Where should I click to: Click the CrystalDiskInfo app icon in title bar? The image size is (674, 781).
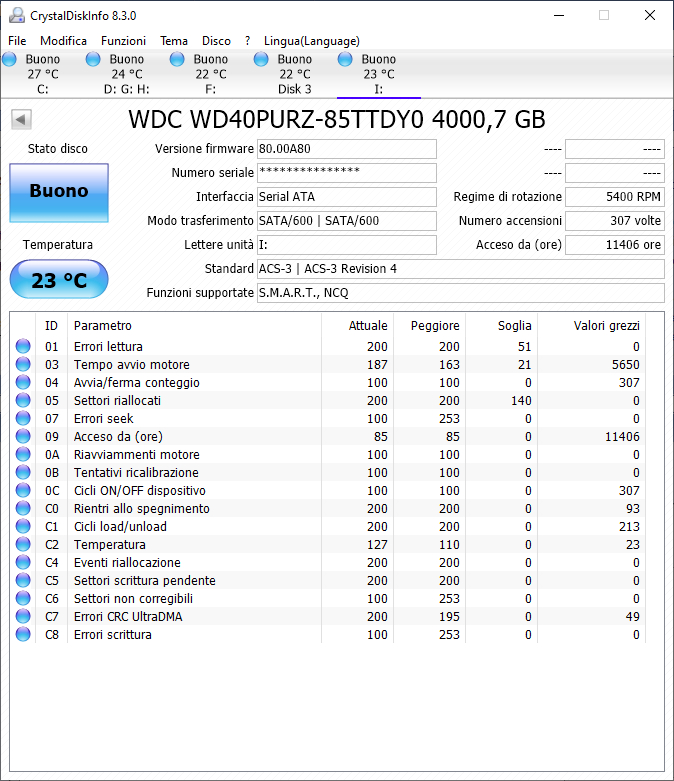17,15
